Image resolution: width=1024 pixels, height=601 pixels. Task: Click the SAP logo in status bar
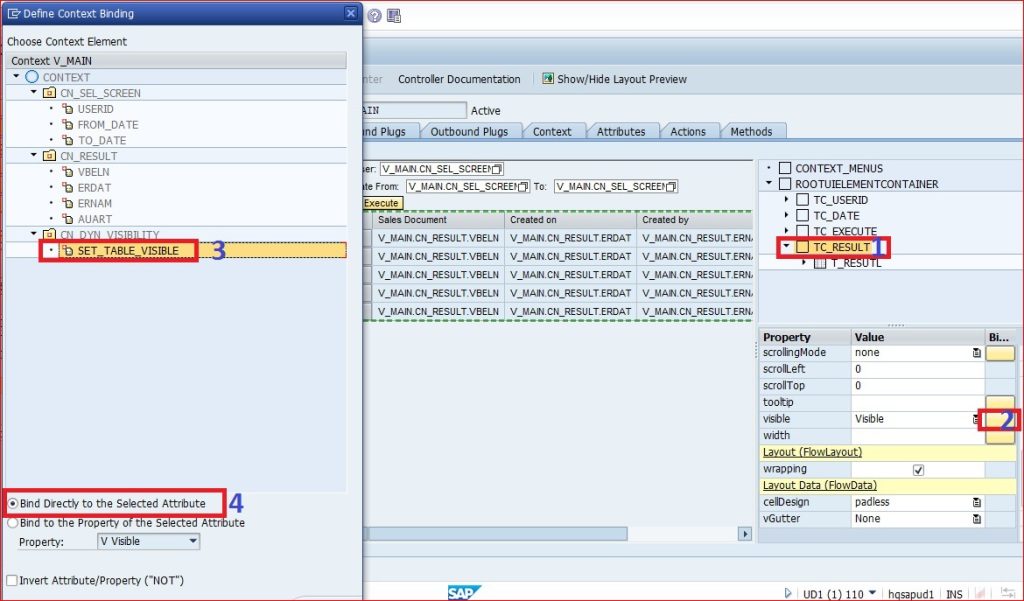pos(464,593)
